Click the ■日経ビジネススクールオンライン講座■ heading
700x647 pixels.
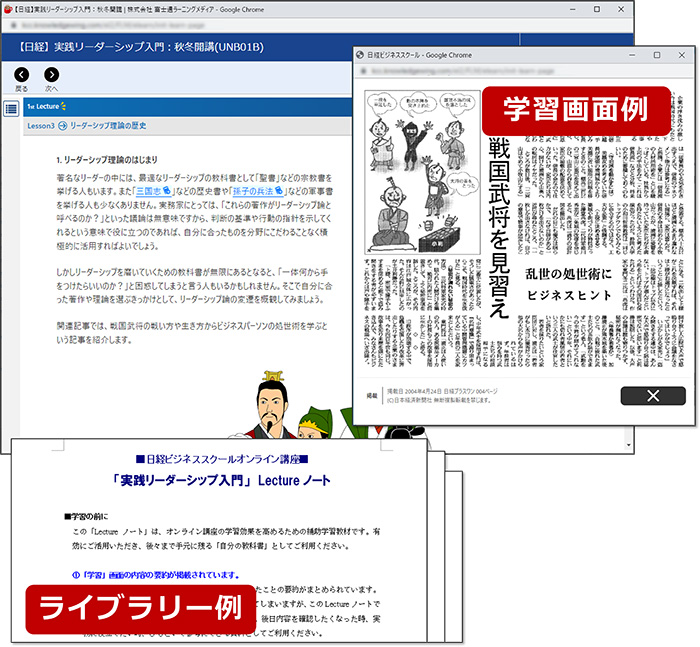pos(222,459)
